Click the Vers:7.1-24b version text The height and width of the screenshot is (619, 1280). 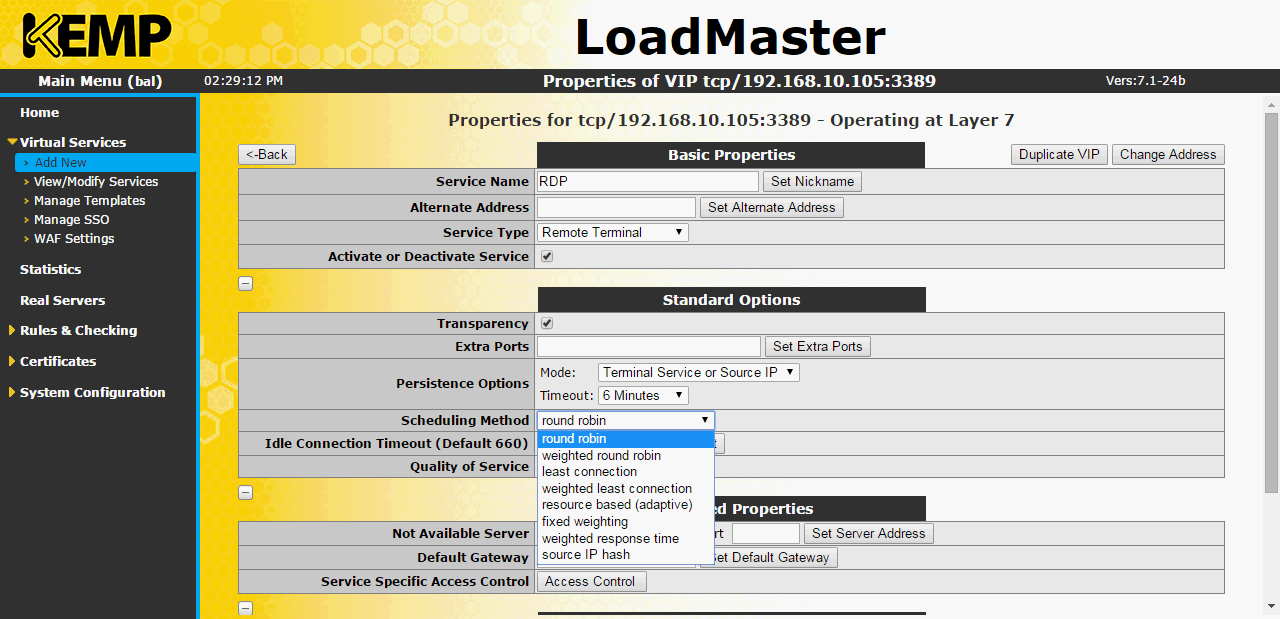point(1146,81)
